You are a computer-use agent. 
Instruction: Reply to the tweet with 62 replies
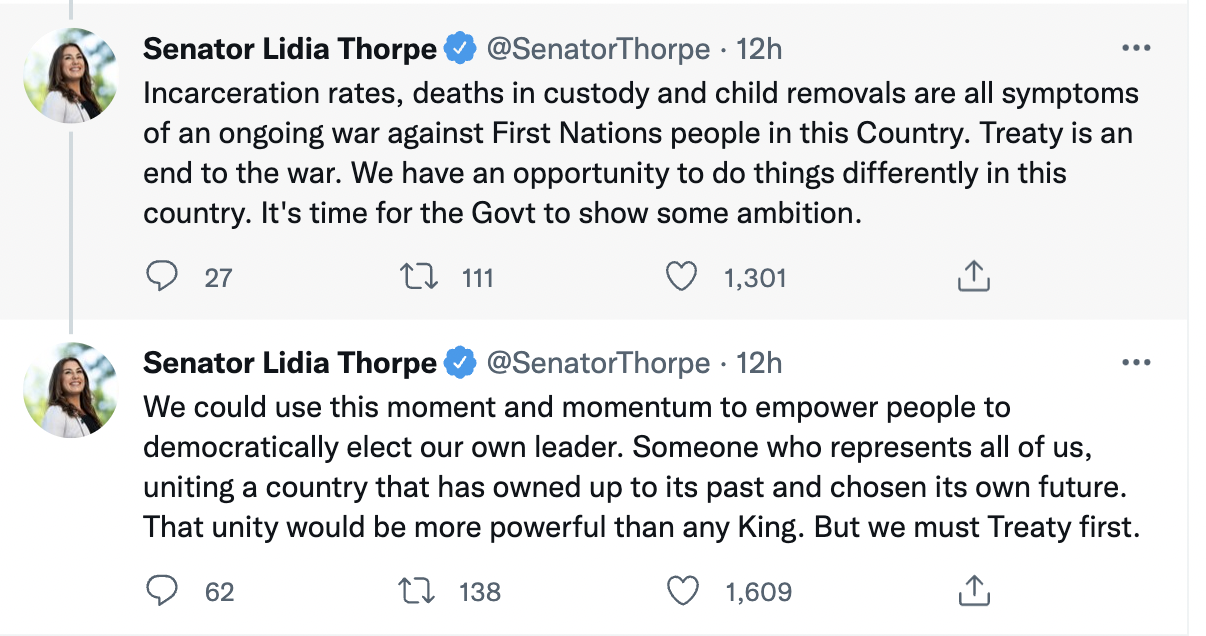click(162, 591)
